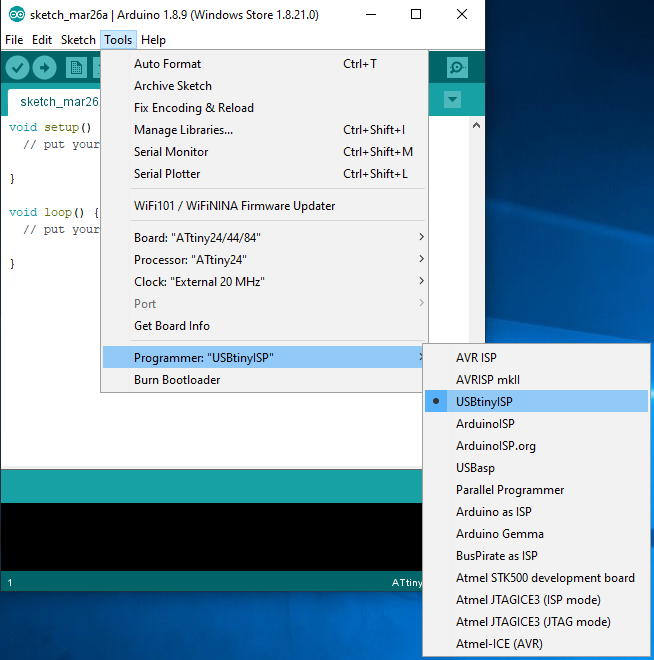The image size is (654, 660).
Task: Open the File menu
Action: pyautogui.click(x=14, y=40)
